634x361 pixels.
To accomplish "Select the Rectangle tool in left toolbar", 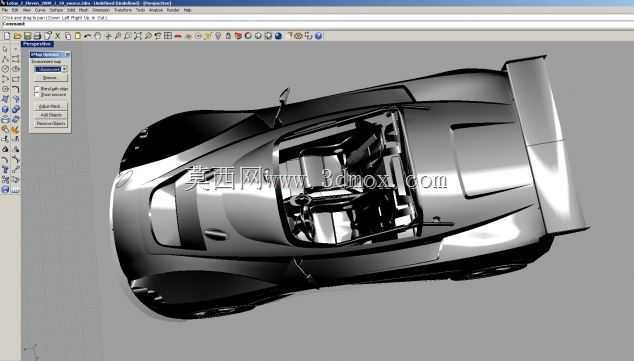I will click(x=15, y=79).
